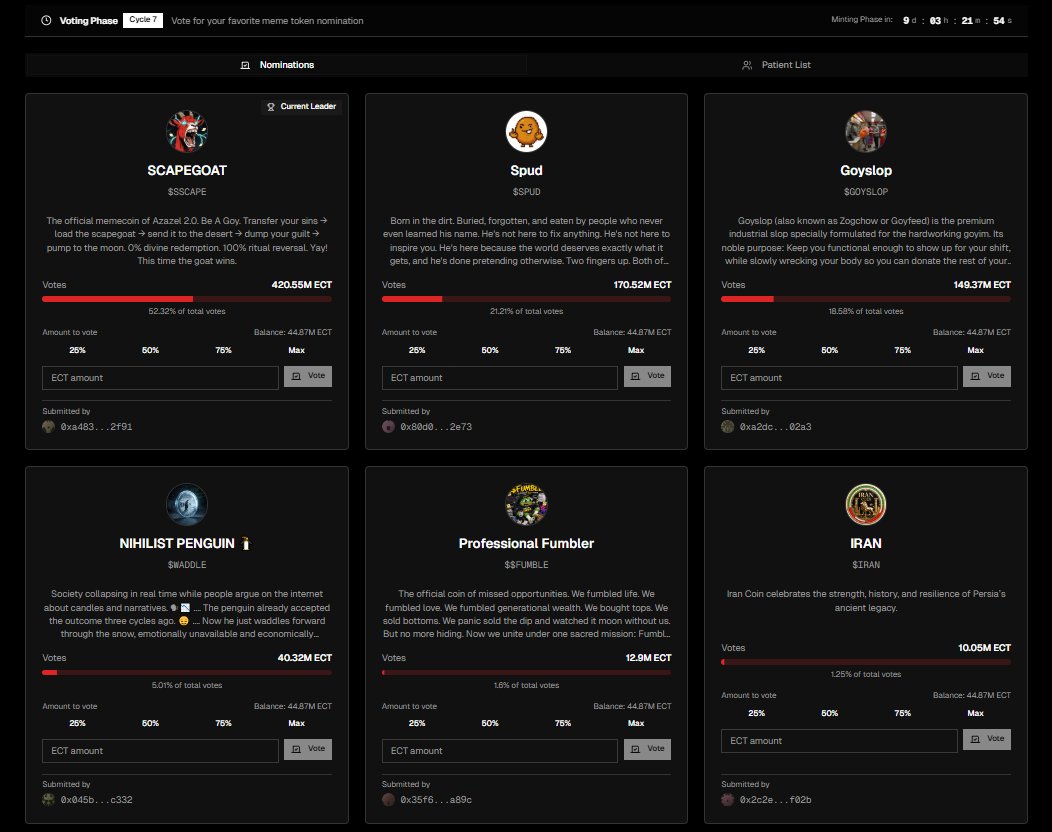Click submitter address 0x80d0...2e73
Screen dimensions: 1052x832
(436, 427)
